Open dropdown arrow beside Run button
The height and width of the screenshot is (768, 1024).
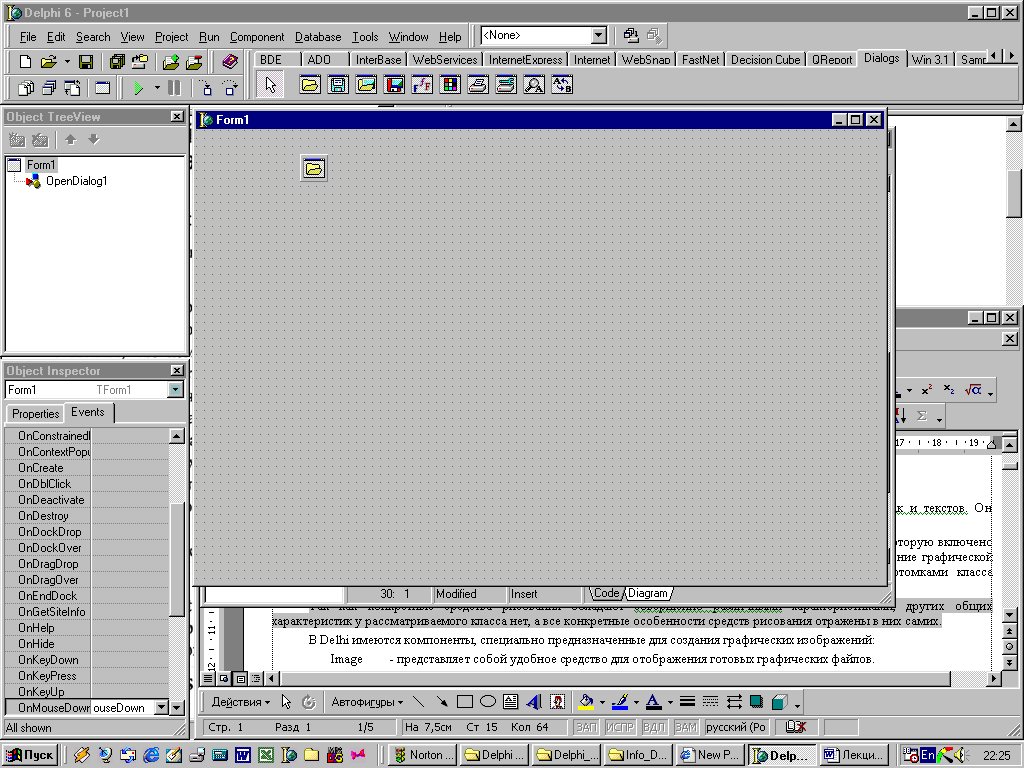pyautogui.click(x=157, y=88)
